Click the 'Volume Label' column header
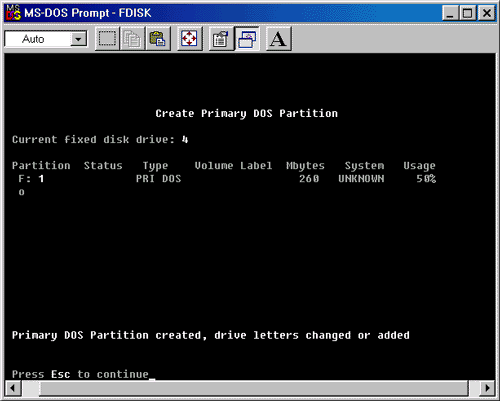The image size is (500, 401). (x=233, y=165)
